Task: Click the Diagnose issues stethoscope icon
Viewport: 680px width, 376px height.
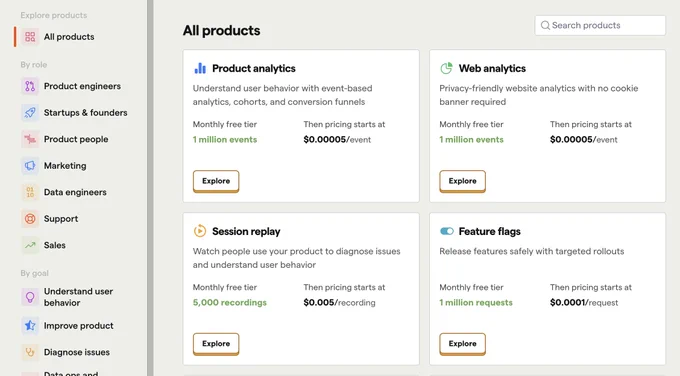Action: pos(30,352)
